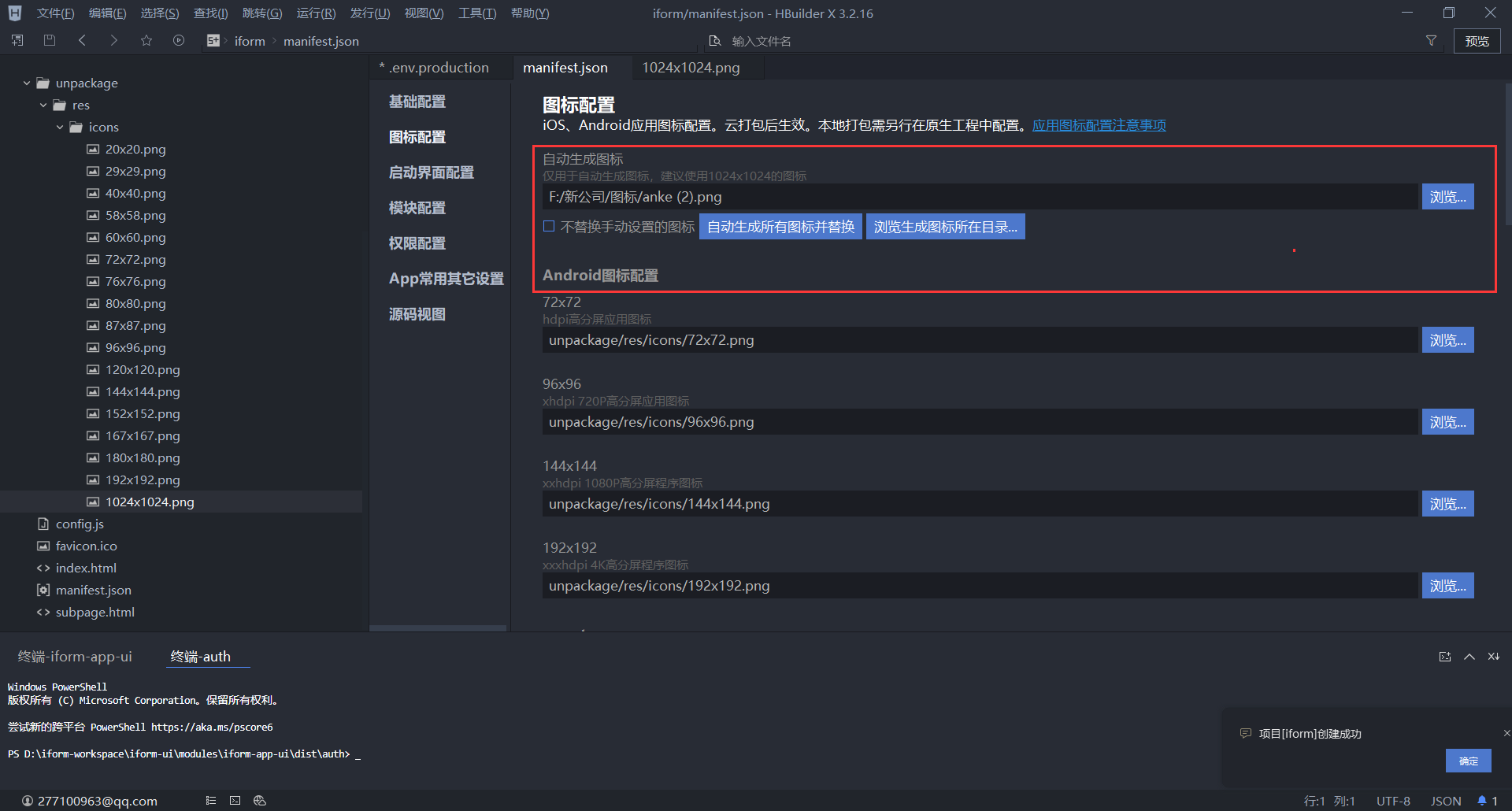Click the run play icon in toolbar
The image size is (1512, 811).
pos(179,40)
